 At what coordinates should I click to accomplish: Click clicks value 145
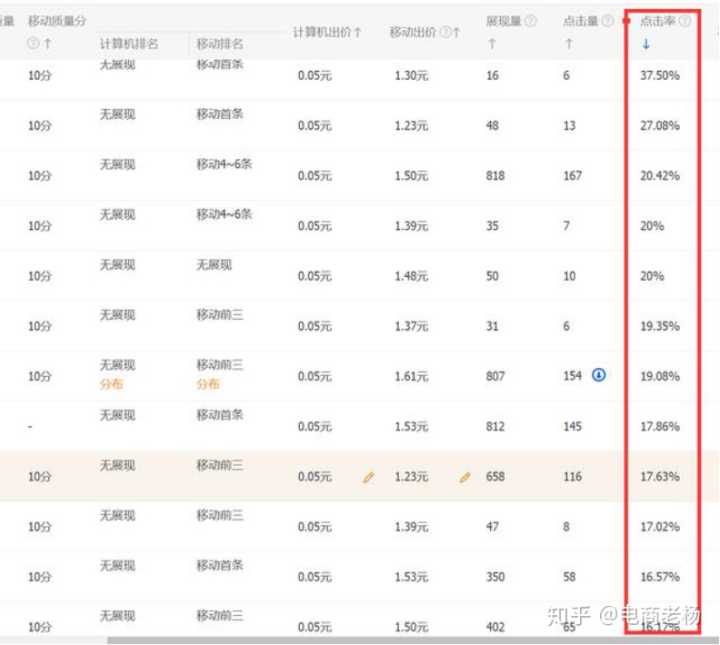pos(573,426)
